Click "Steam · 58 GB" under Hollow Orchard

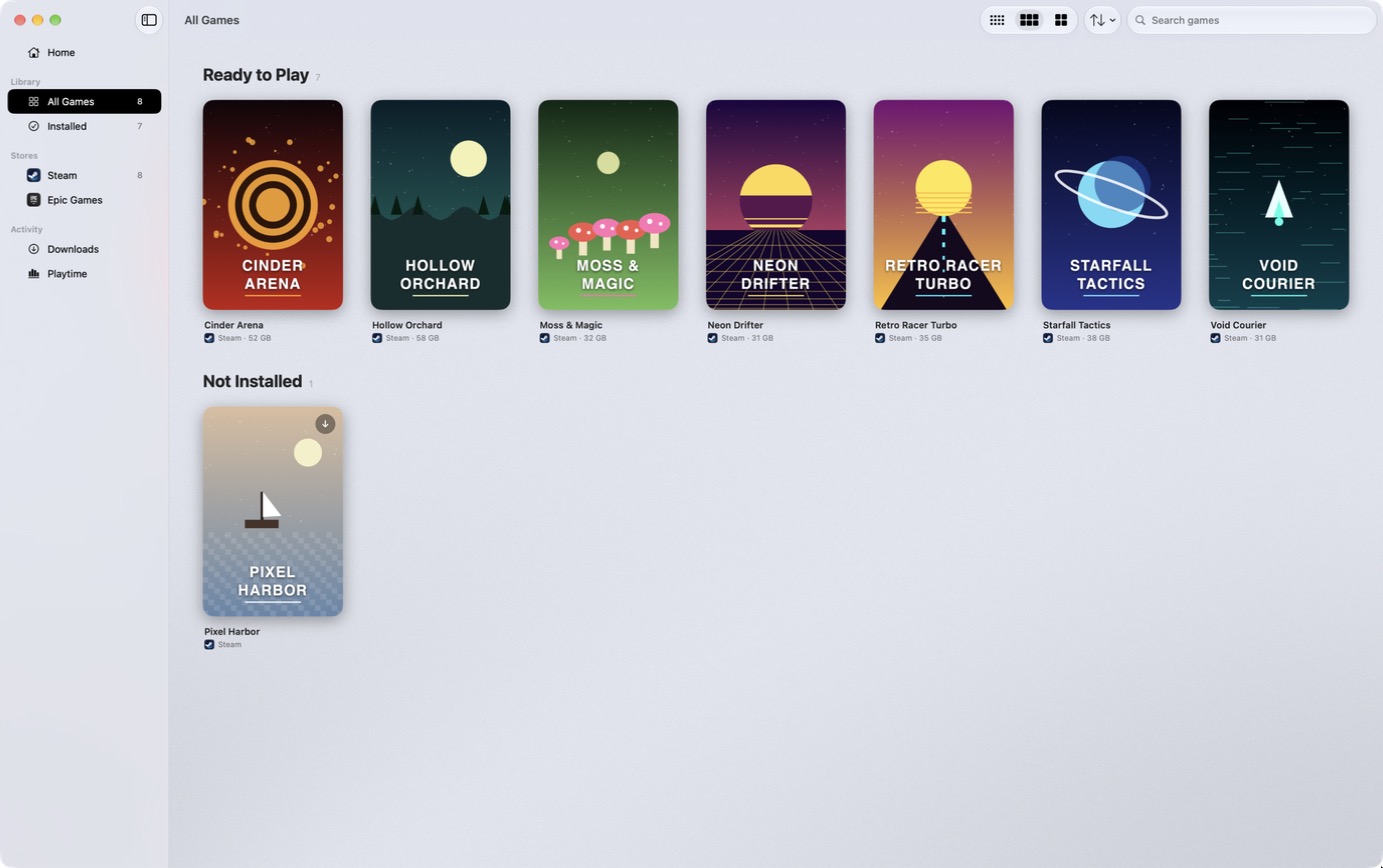tap(413, 338)
